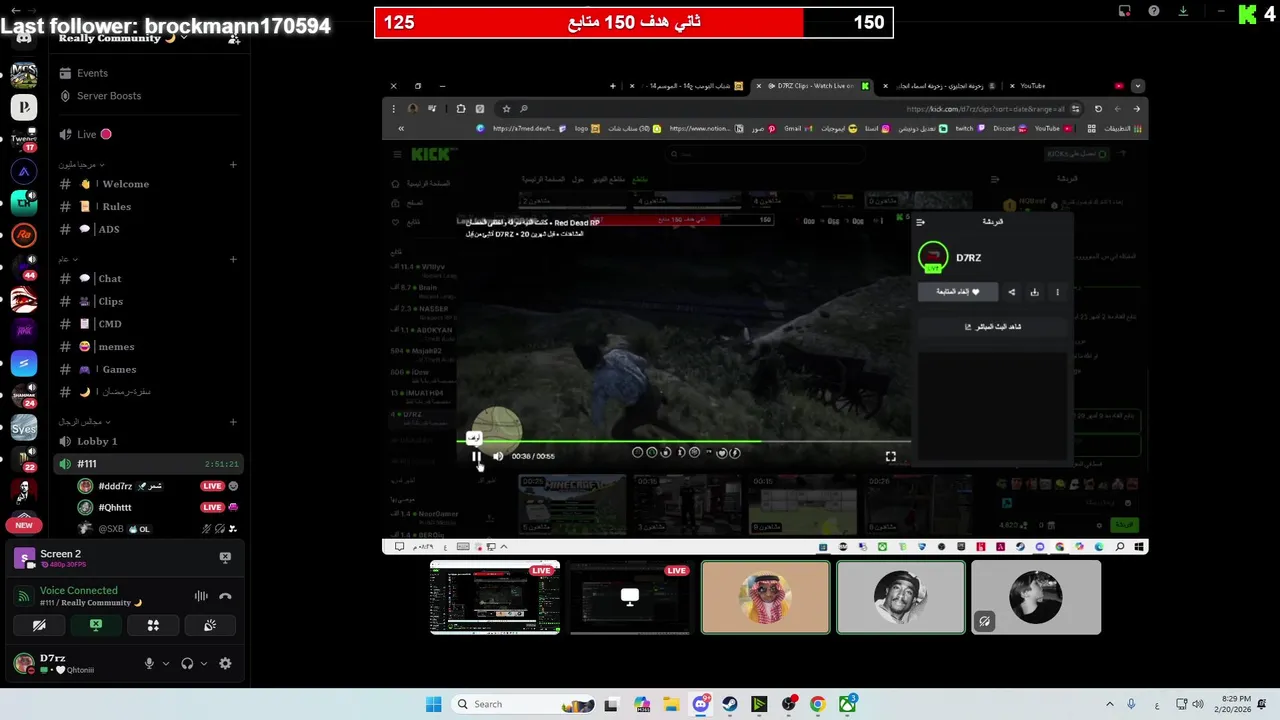The width and height of the screenshot is (1280, 720).
Task: Pause the clip in the shared screen
Action: (x=476, y=456)
